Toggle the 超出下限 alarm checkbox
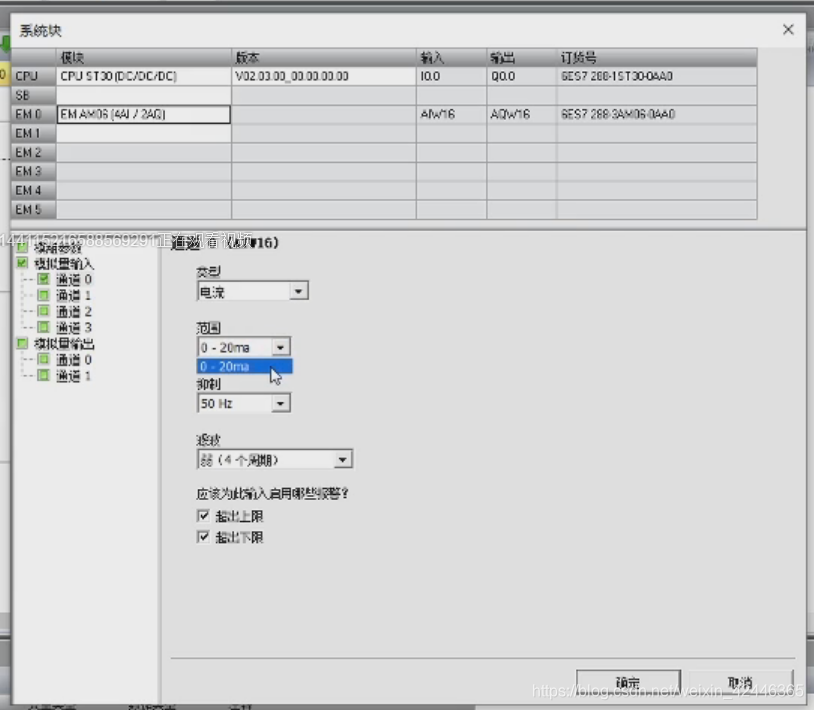This screenshot has height=710, width=814. pos(203,537)
